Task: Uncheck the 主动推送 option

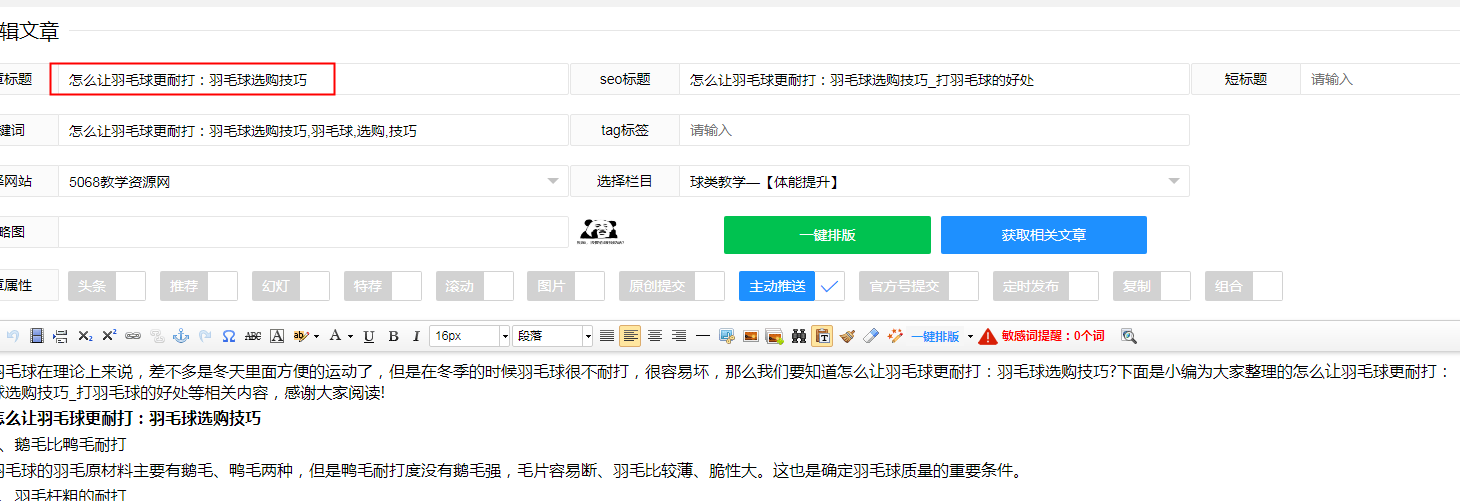Action: 830,286
